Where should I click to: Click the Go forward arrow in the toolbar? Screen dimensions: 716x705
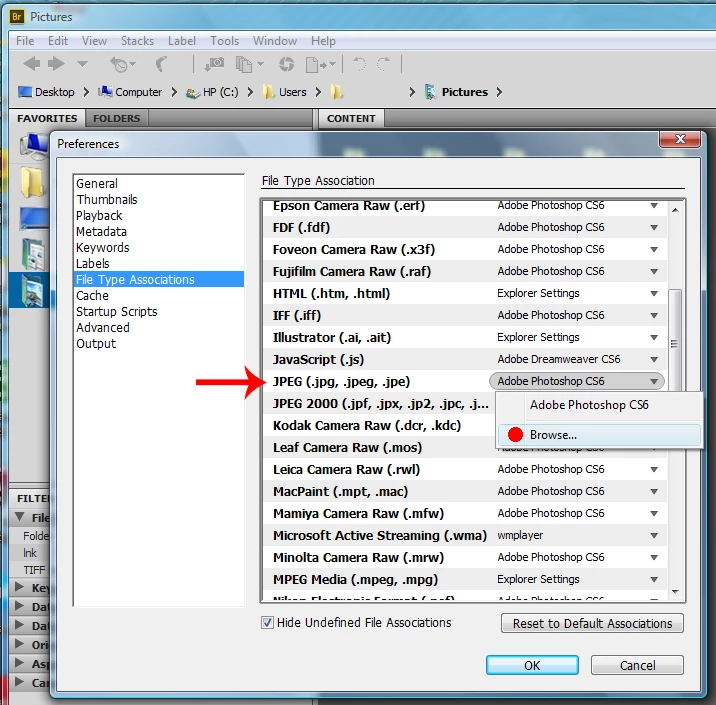tap(56, 63)
